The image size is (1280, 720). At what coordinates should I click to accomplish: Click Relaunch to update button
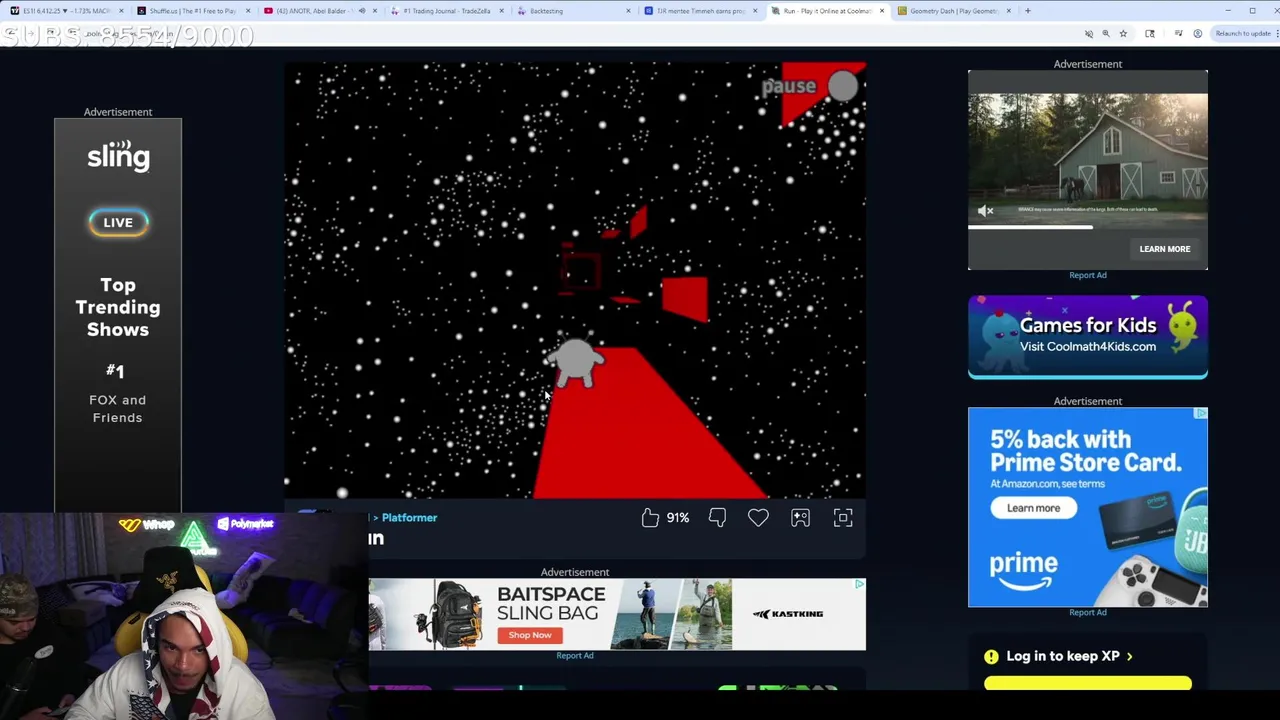pos(1243,34)
